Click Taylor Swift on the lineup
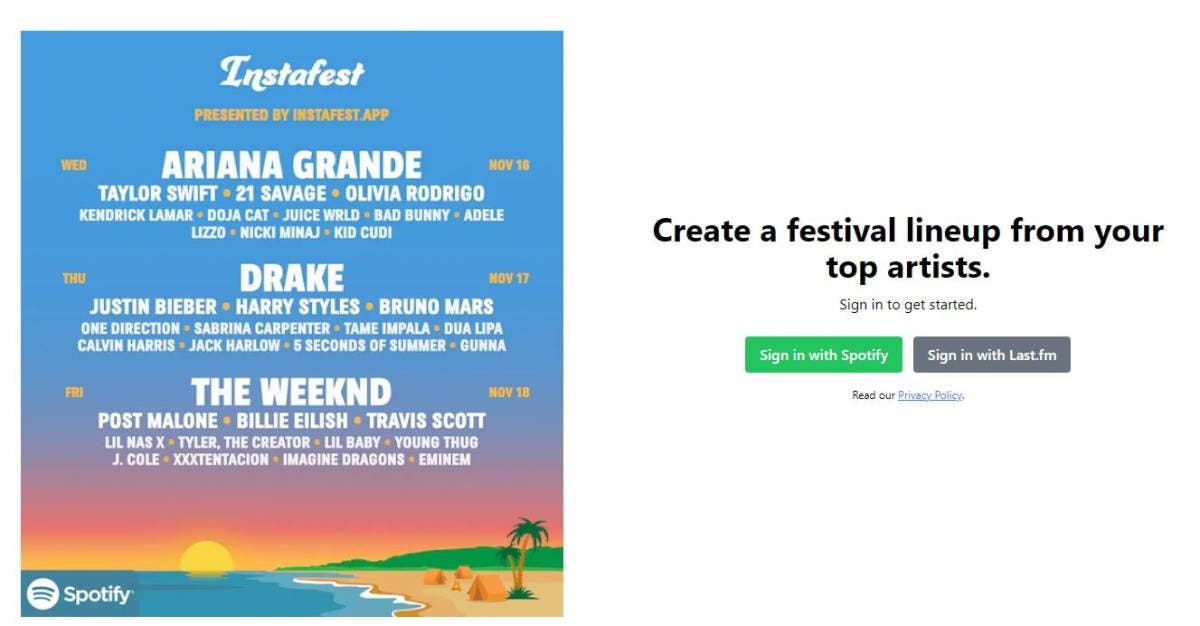The width and height of the screenshot is (1200, 626). coord(158,194)
